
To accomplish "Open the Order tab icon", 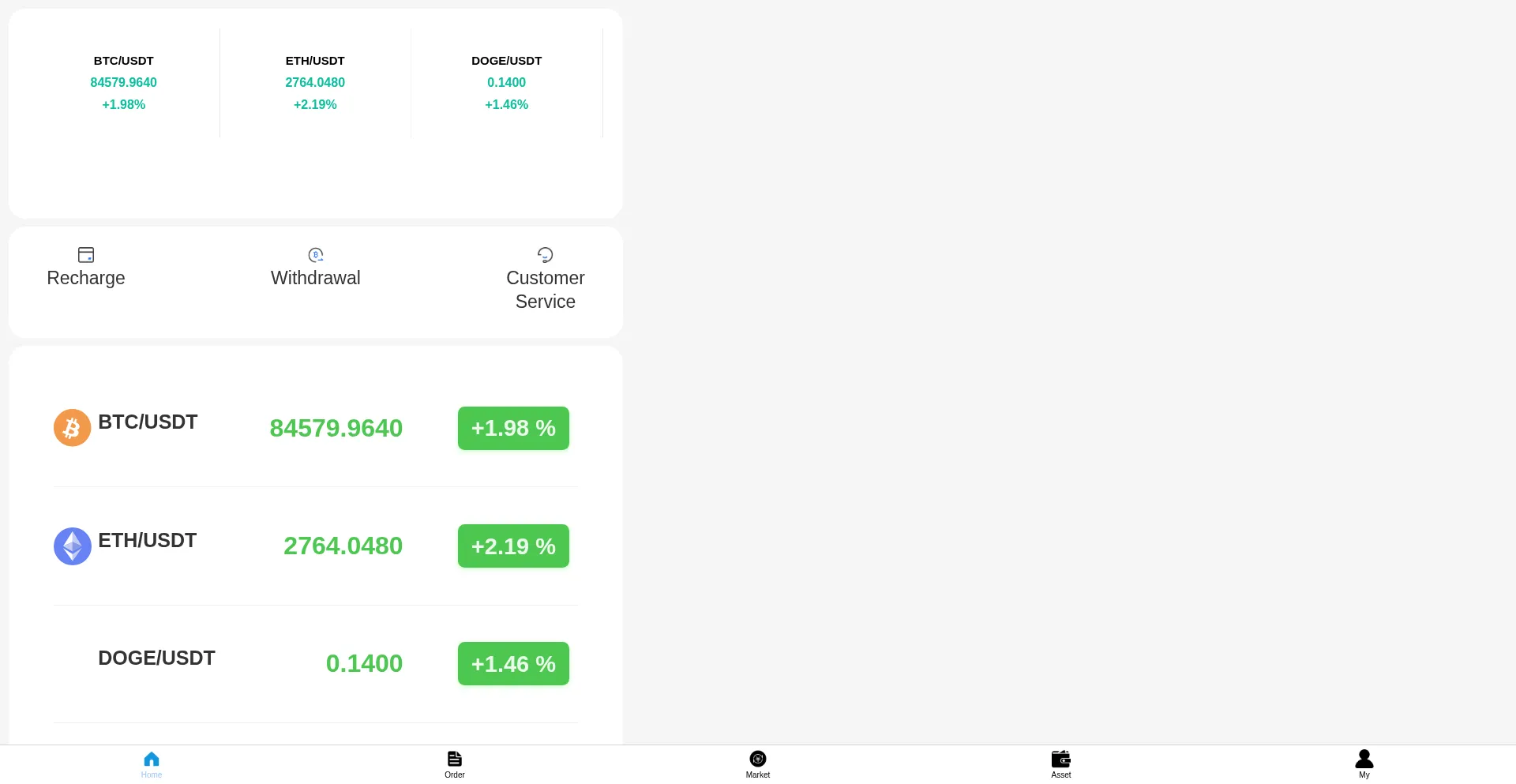I will coord(455,760).
